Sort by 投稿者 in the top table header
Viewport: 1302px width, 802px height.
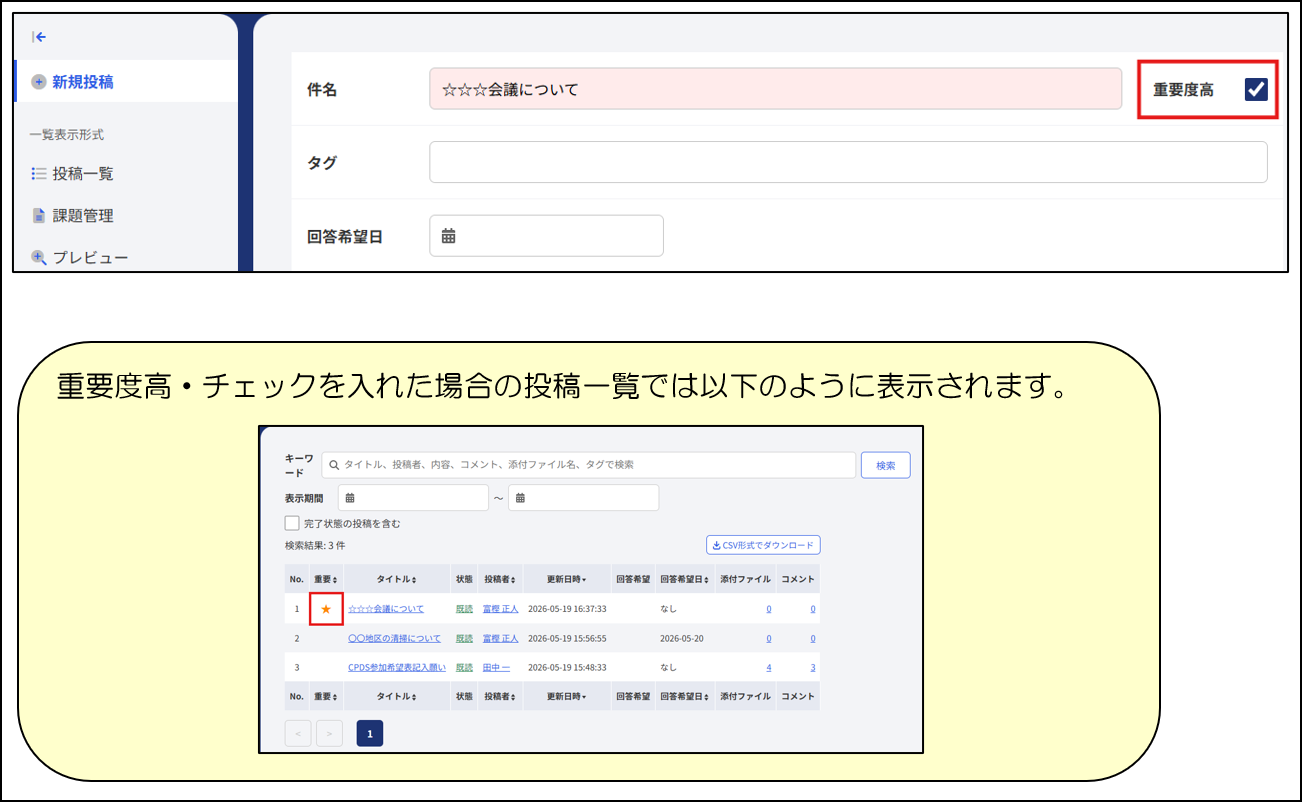point(500,579)
